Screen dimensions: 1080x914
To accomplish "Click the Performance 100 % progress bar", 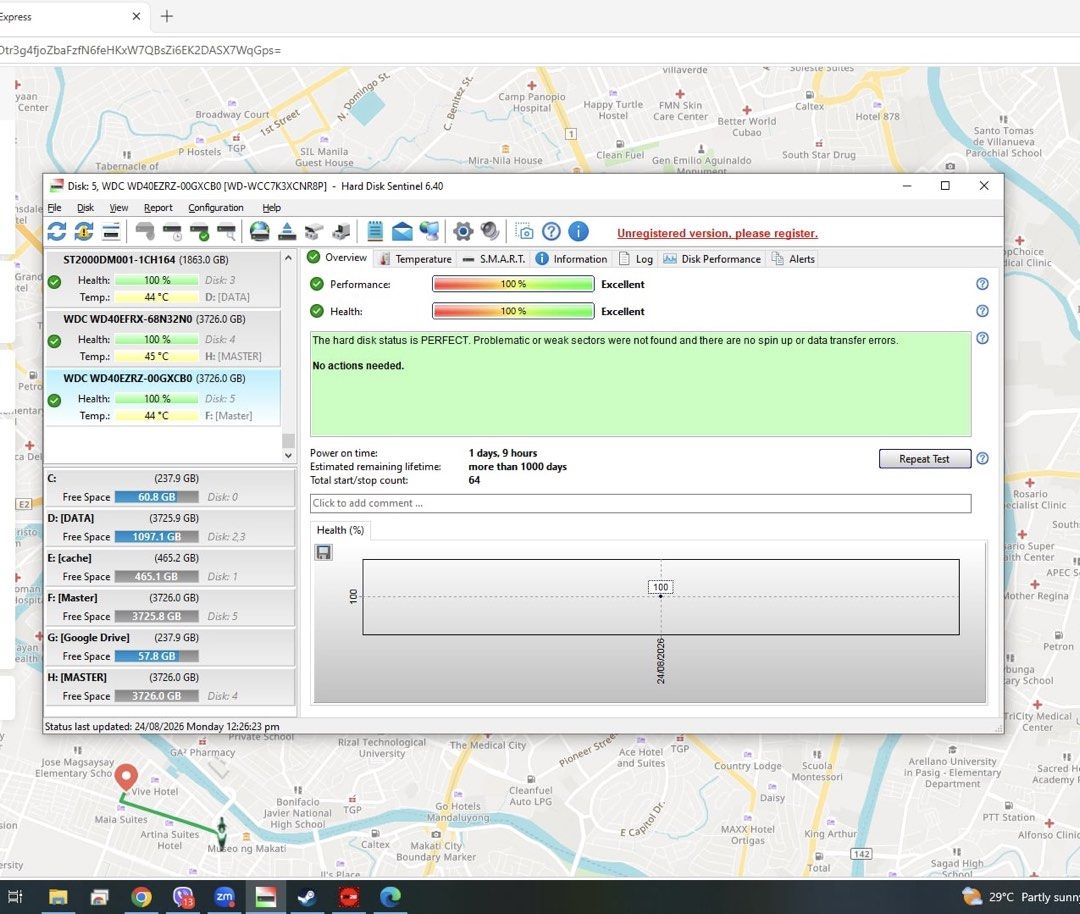I will tap(513, 284).
